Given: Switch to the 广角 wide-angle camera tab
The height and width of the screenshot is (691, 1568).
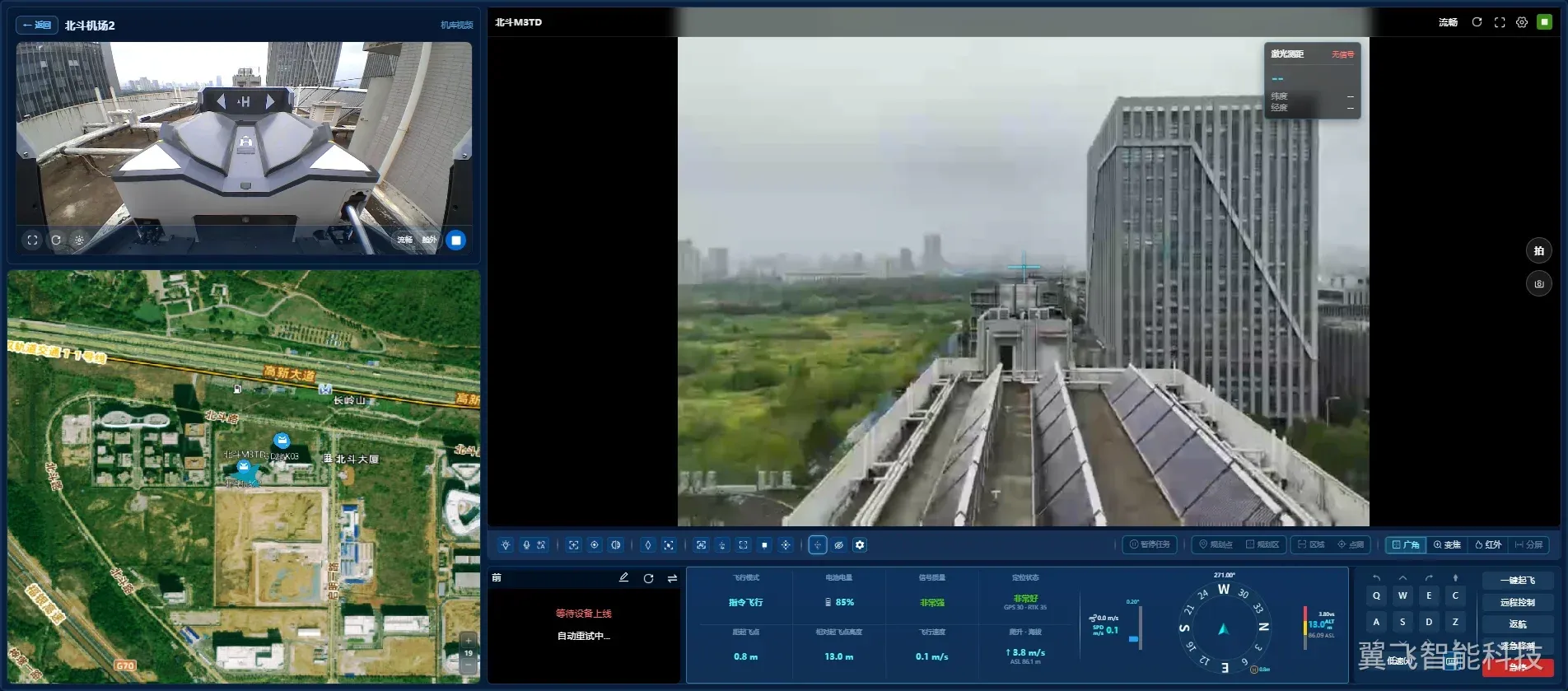Looking at the screenshot, I should click(x=1406, y=544).
